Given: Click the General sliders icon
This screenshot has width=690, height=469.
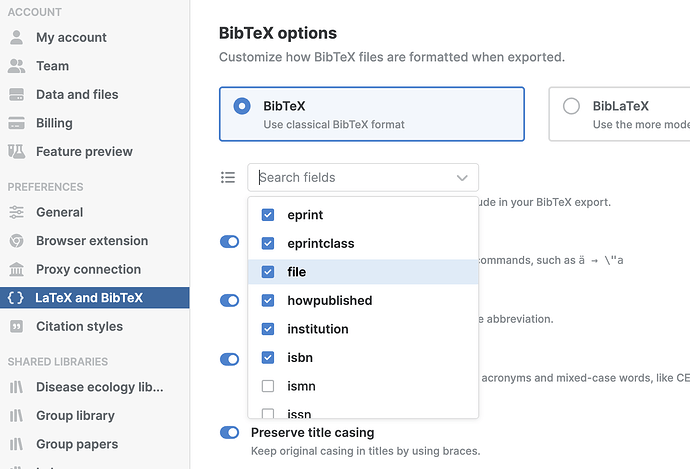Looking at the screenshot, I should 16,212.
